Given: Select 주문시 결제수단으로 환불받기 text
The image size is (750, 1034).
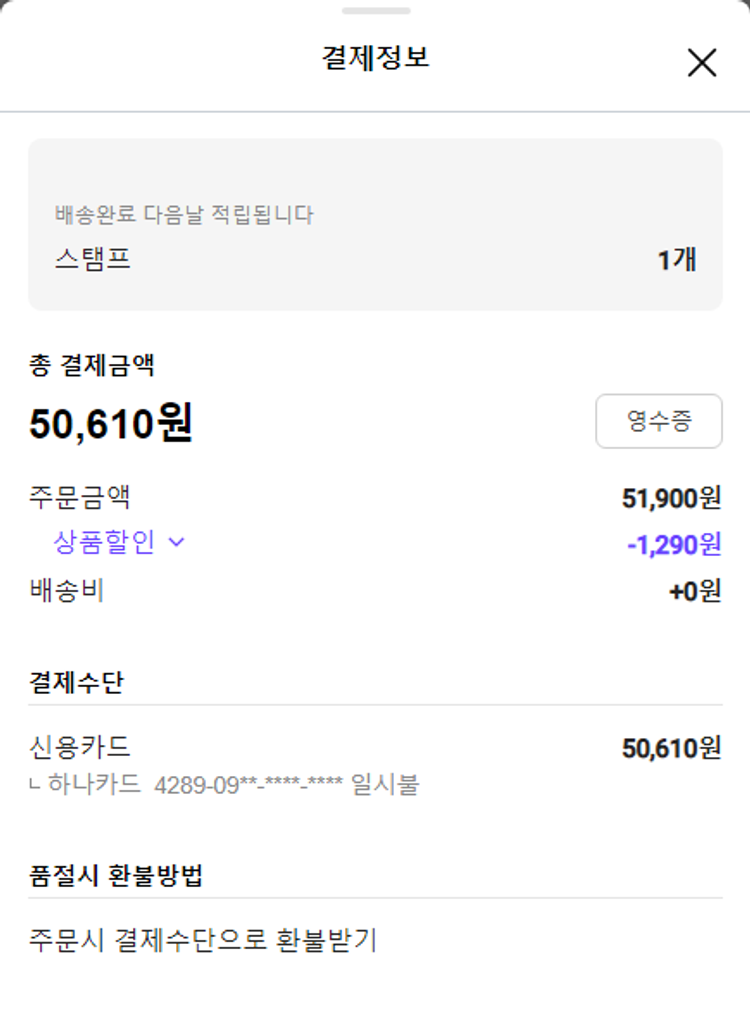Looking at the screenshot, I should click(x=202, y=940).
